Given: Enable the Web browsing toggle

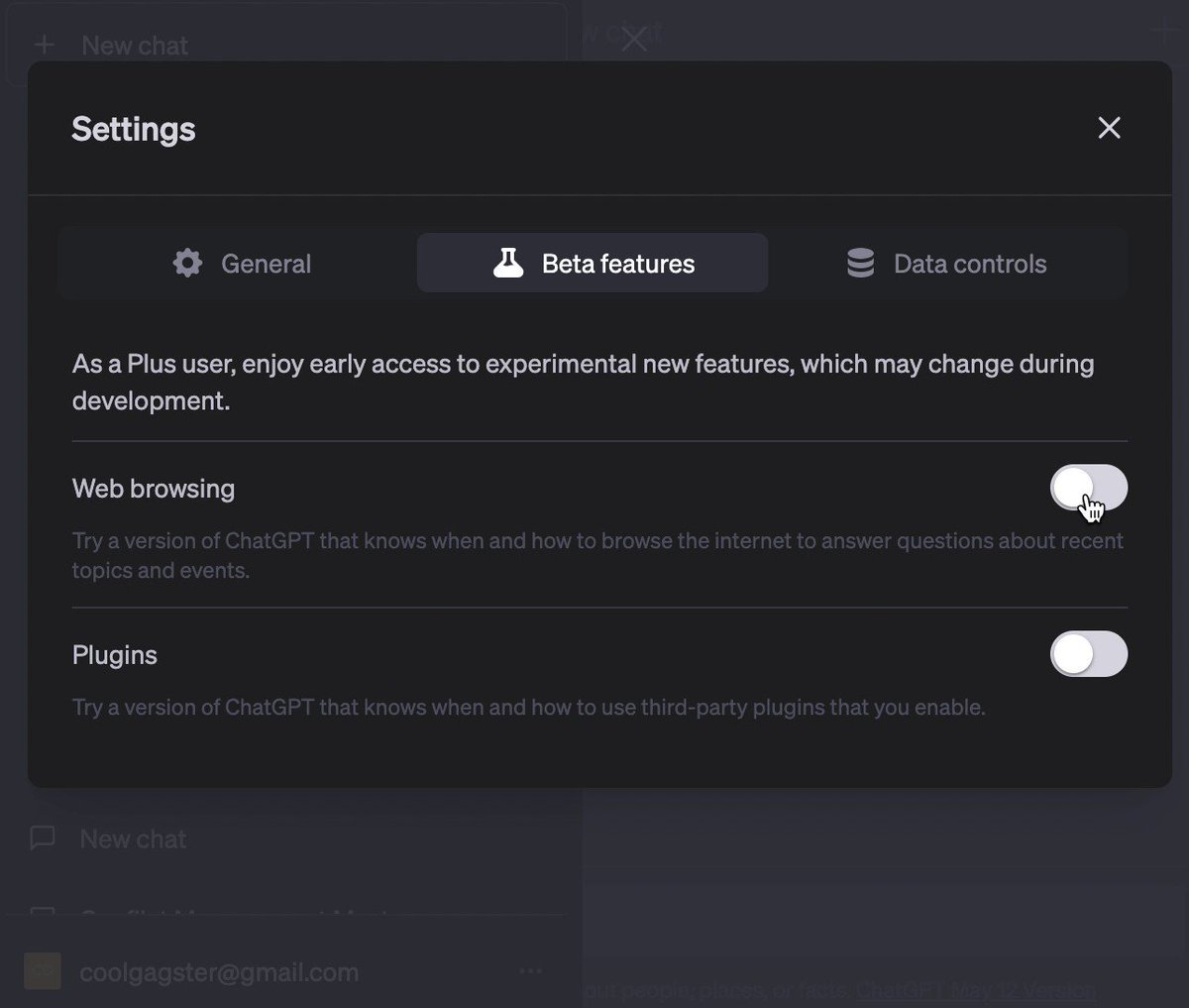Looking at the screenshot, I should 1088,488.
